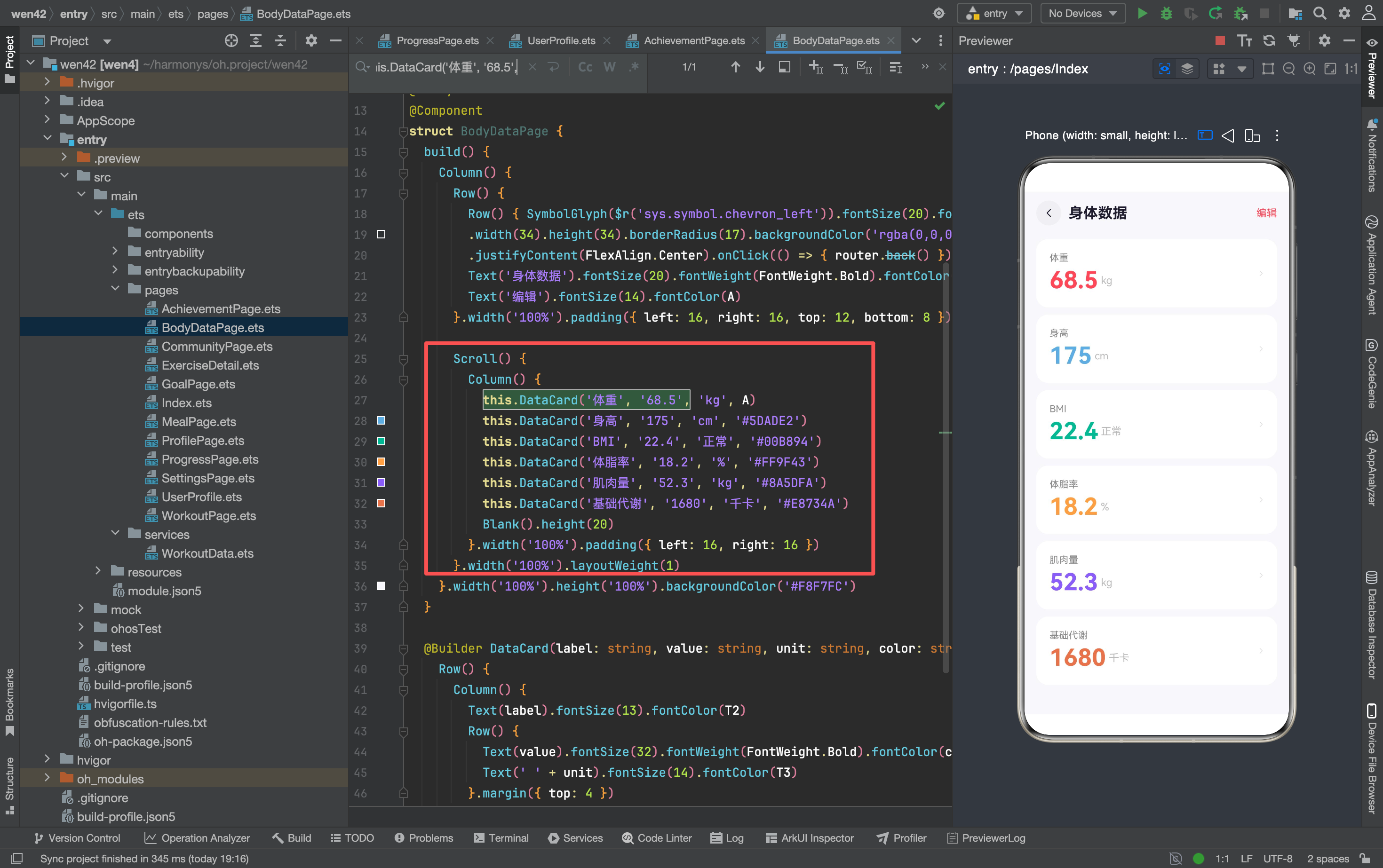
Task: Click the back triangle in Previewer device bar
Action: click(x=1228, y=135)
